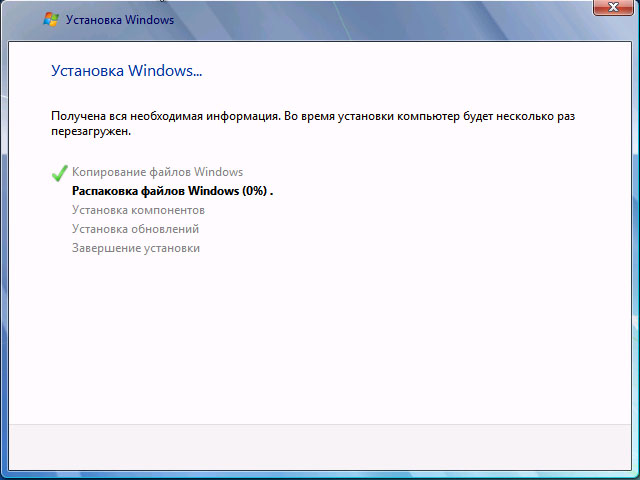Click the heading Установка Windows...
640x480 pixels.
[x=127, y=70]
